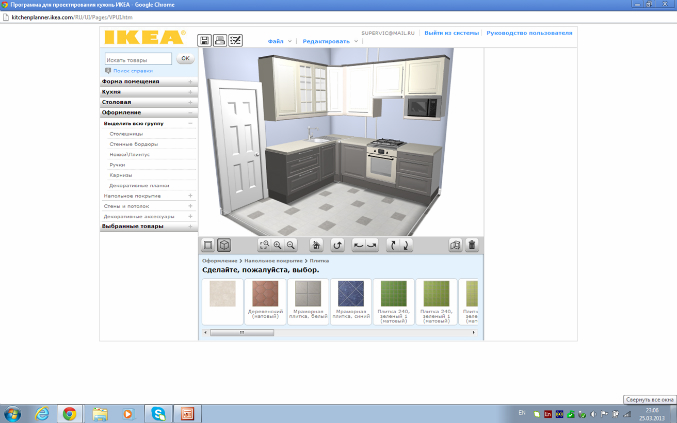
Task: Open Google Chrome from the taskbar
Action: [69, 412]
